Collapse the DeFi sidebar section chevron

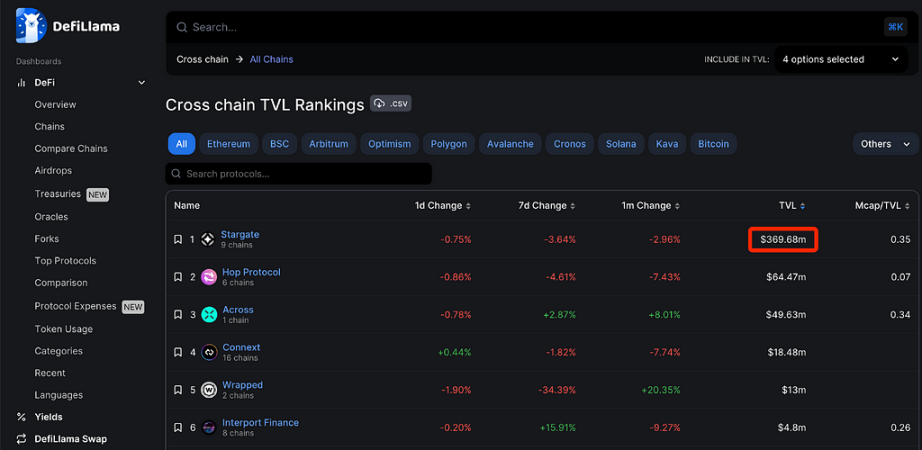click(141, 83)
